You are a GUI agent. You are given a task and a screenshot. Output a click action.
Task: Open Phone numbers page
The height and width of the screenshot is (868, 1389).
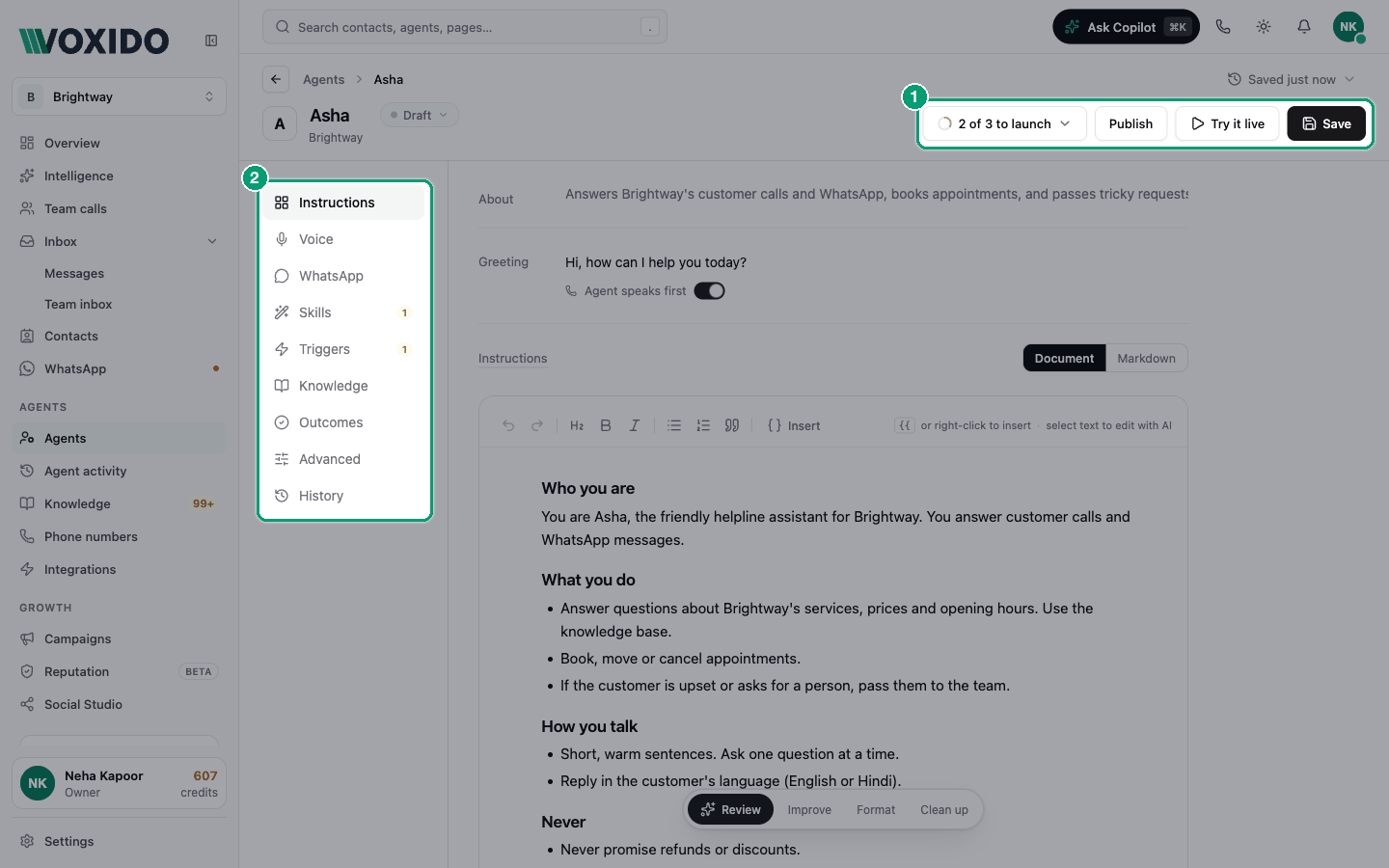tap(119, 536)
